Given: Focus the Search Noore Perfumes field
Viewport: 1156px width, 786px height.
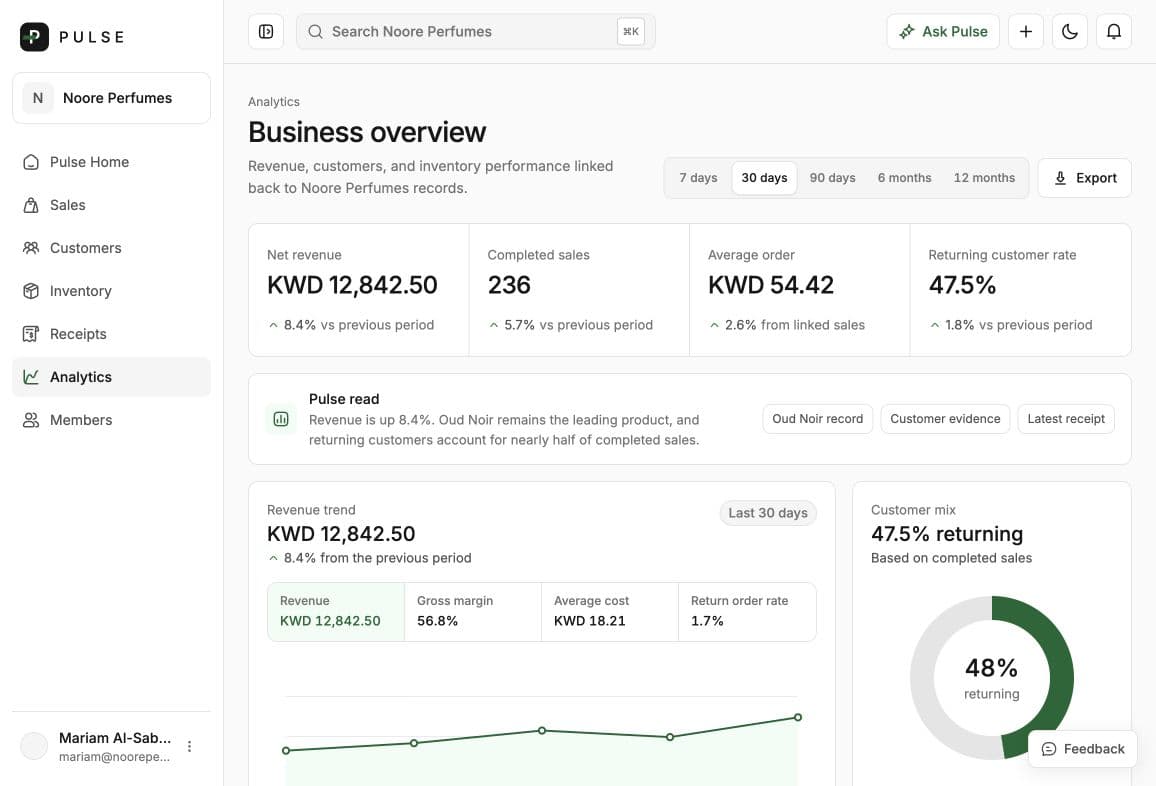Looking at the screenshot, I should tap(476, 32).
